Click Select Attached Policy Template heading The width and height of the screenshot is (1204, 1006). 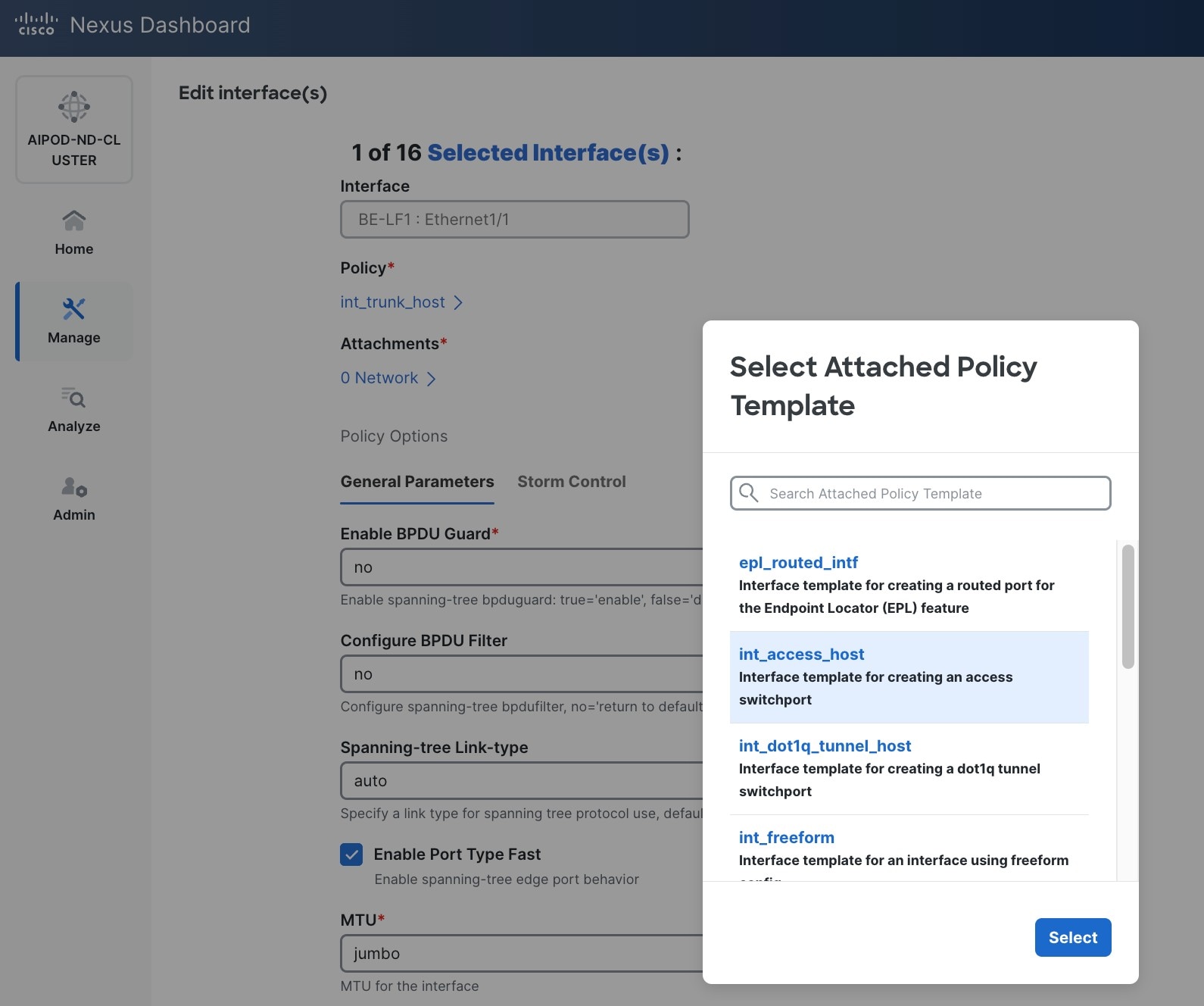[883, 386]
